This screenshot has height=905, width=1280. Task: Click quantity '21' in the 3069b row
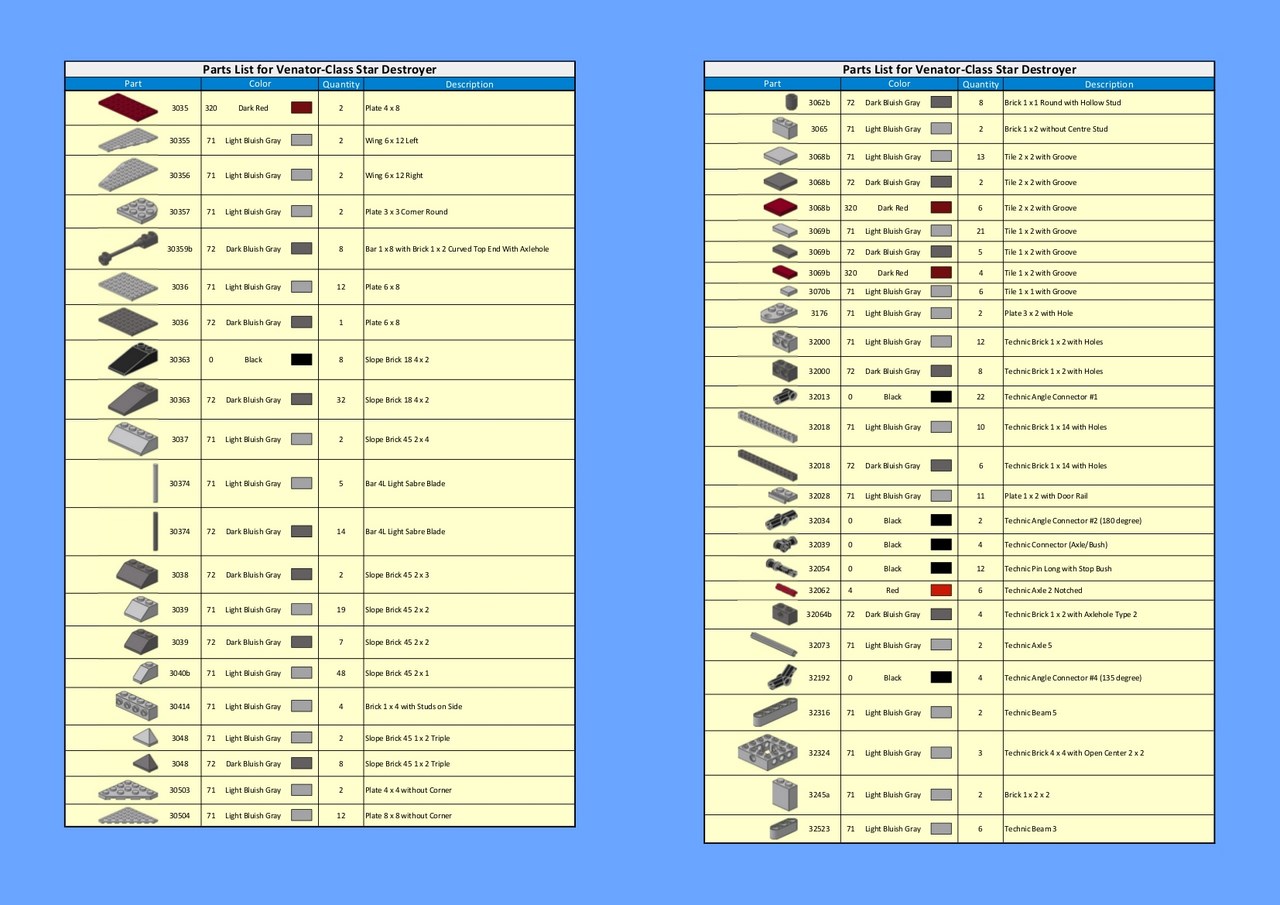coord(981,231)
